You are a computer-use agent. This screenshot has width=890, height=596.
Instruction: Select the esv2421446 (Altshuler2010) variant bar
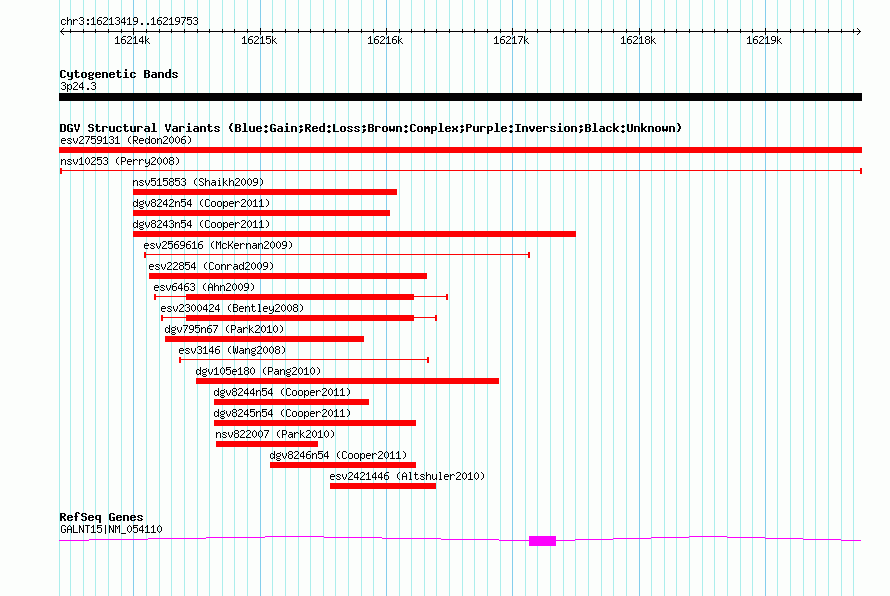(x=383, y=486)
